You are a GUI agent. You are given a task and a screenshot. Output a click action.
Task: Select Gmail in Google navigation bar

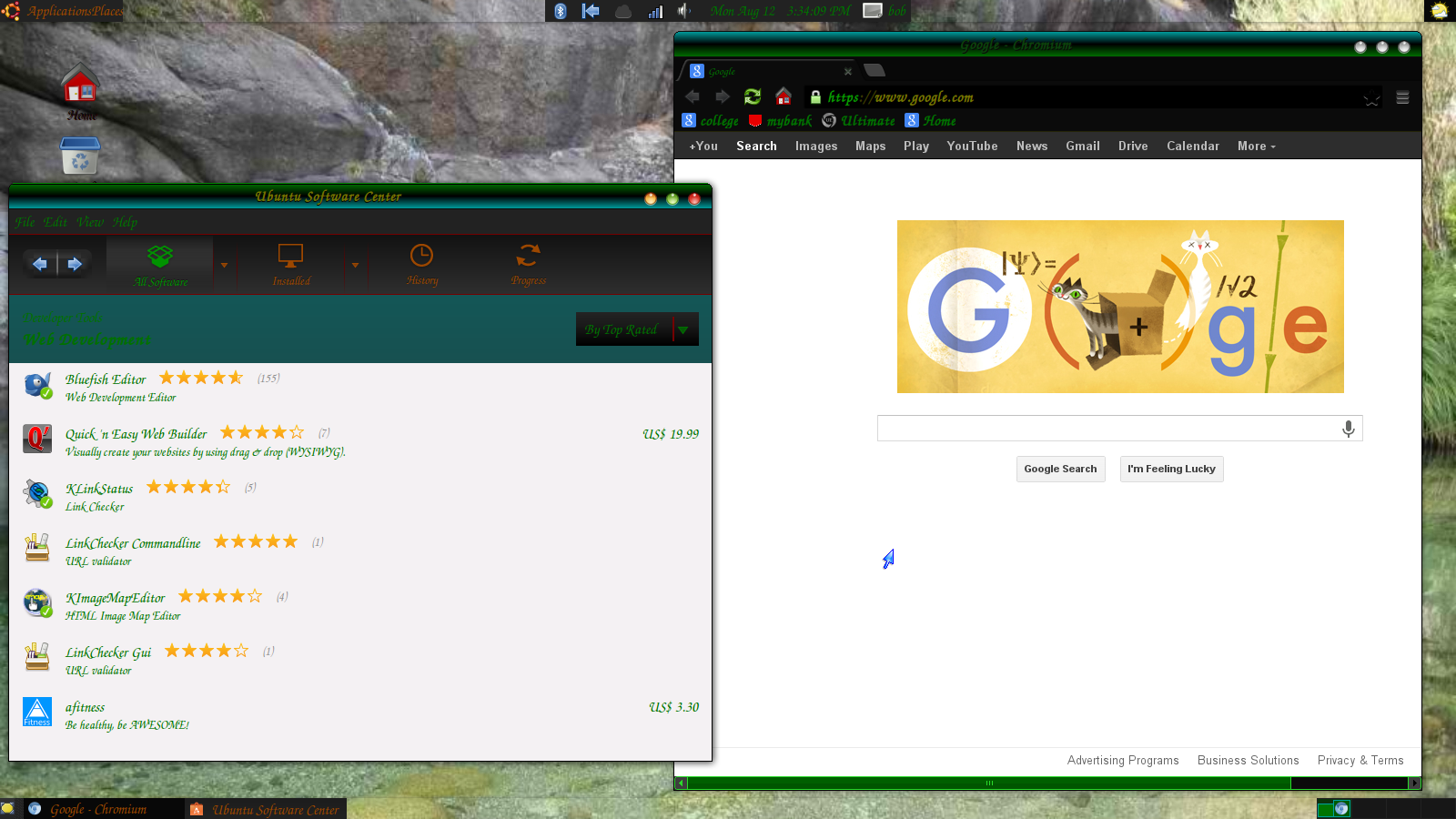1083,146
